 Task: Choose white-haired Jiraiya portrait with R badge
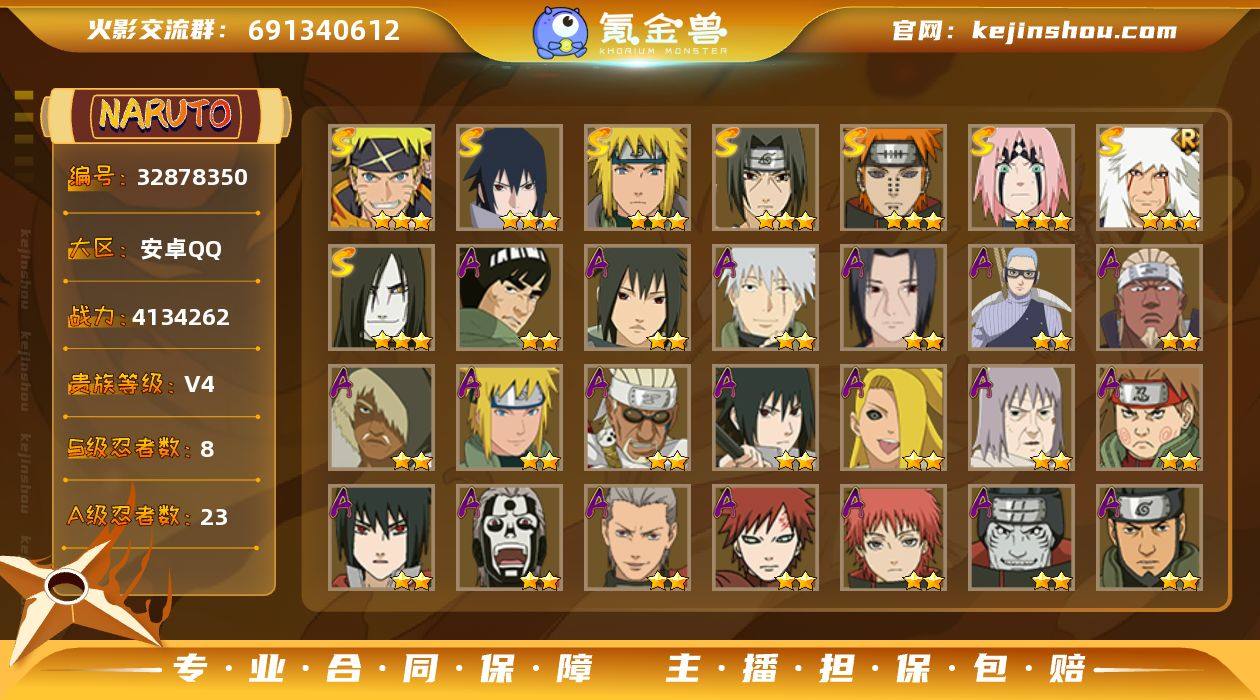1149,177
